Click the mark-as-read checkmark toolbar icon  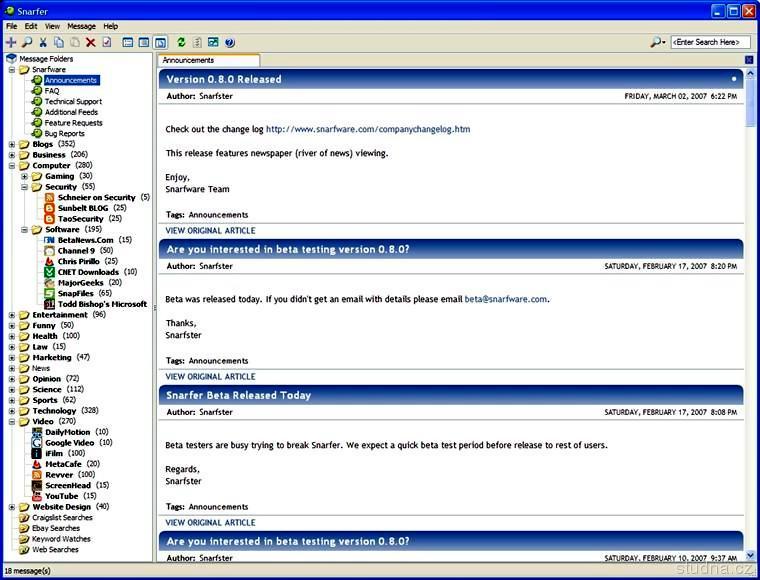(x=107, y=42)
